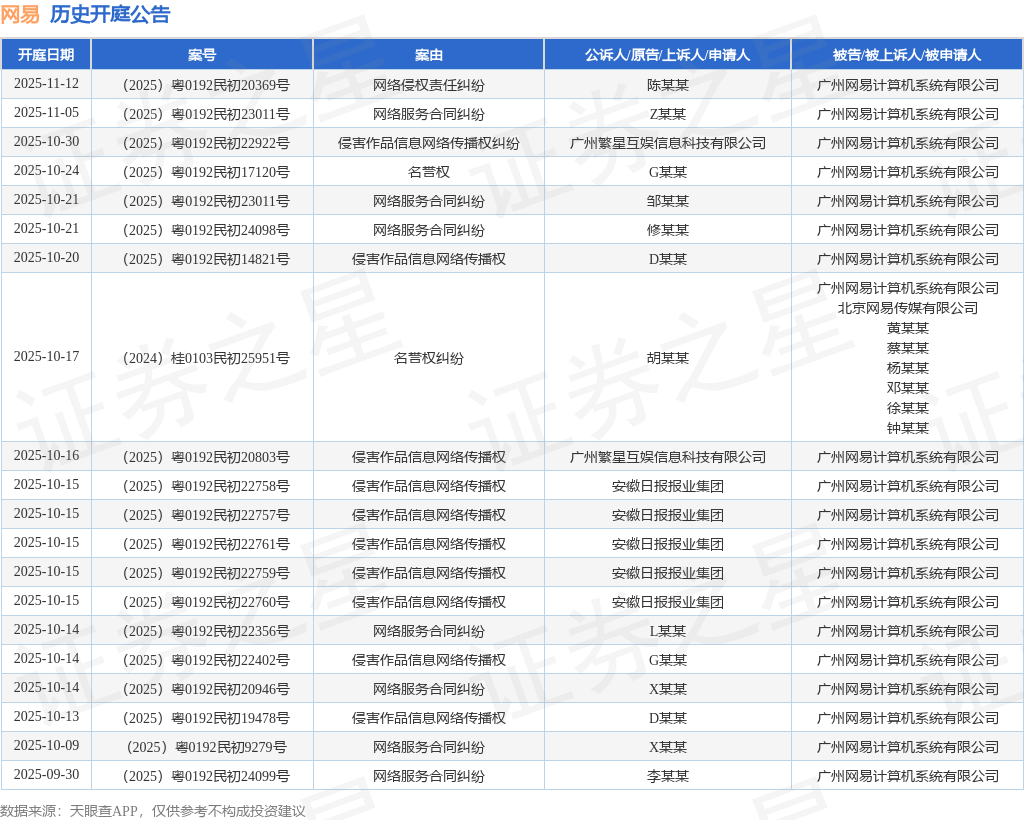Select the date cell 2025-10-24
The height and width of the screenshot is (820, 1024).
click(46, 170)
